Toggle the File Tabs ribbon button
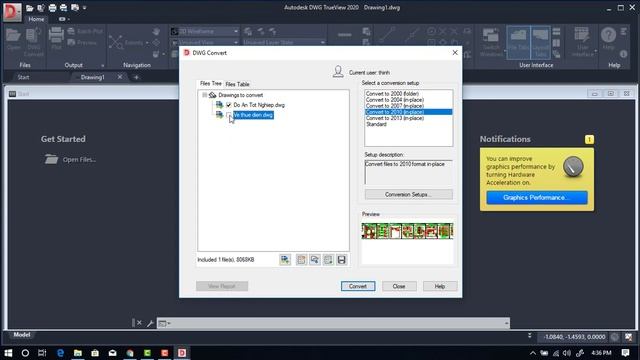Screen dimensions: 640x360 coord(518,42)
